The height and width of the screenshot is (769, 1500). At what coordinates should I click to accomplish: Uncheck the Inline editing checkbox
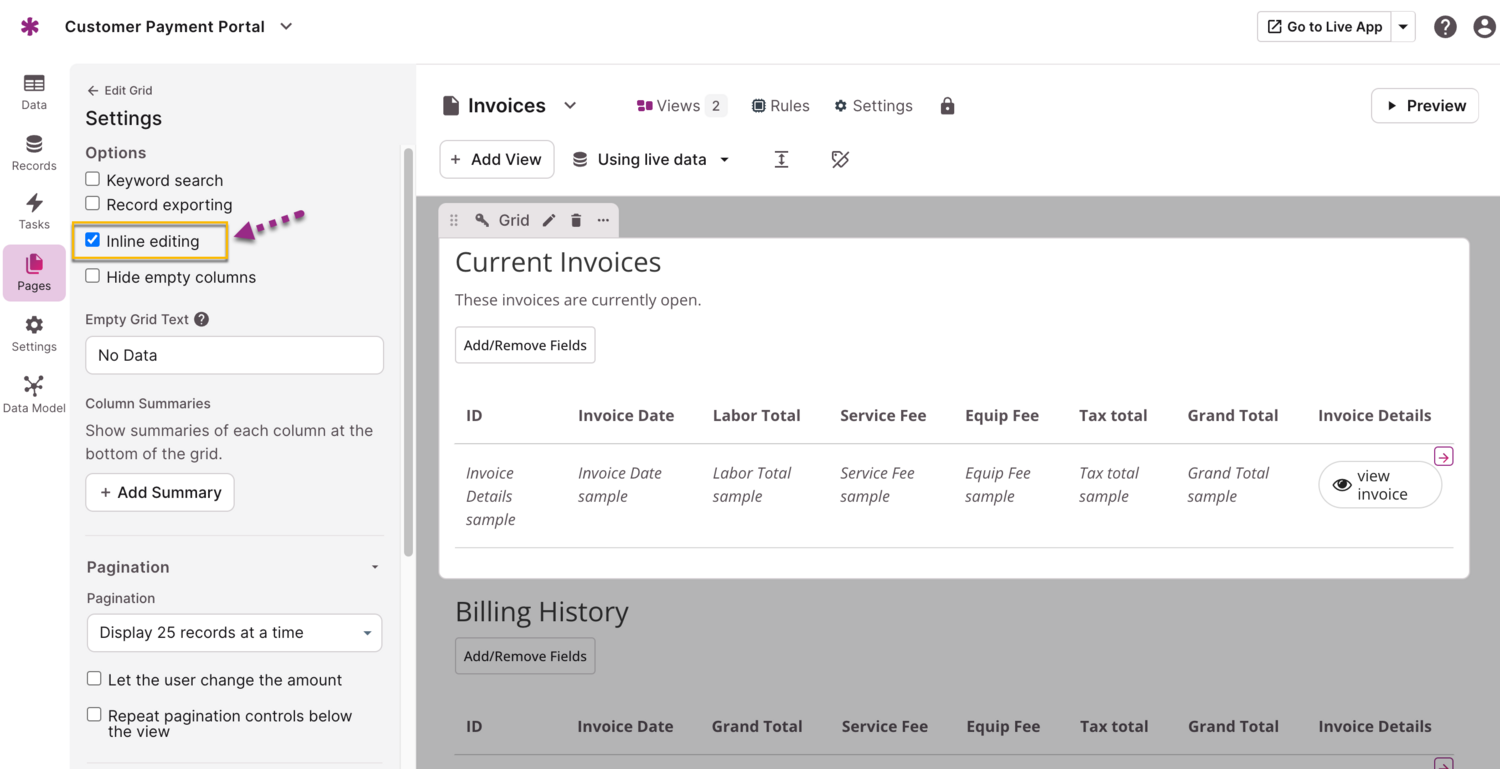[93, 240]
